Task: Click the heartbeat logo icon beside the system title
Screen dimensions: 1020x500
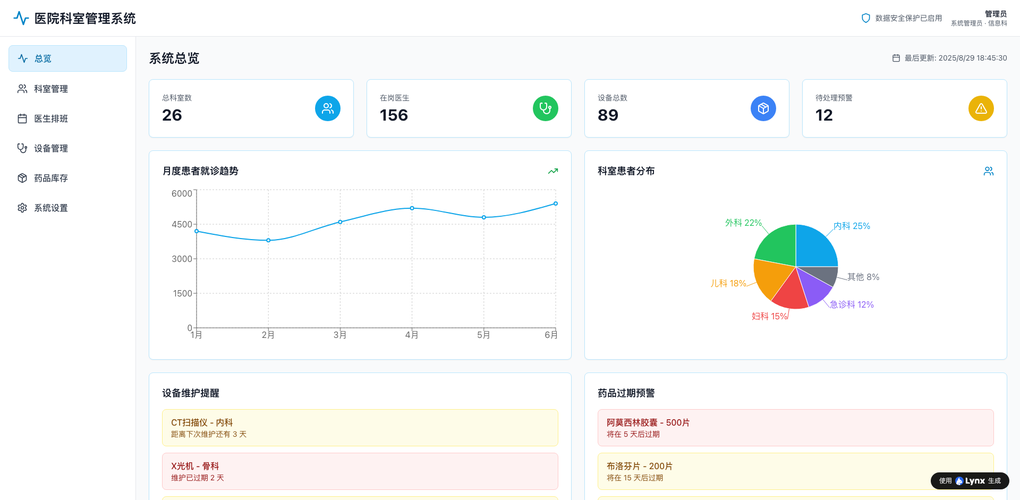Action: pyautogui.click(x=21, y=18)
